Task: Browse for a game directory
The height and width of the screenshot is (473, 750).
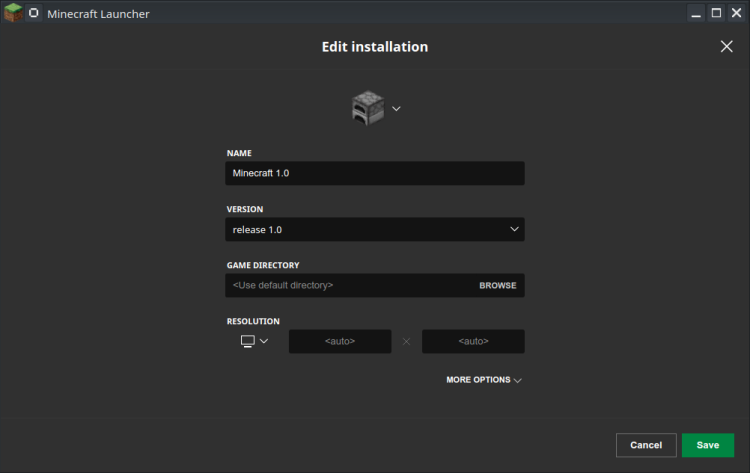Action: click(x=497, y=286)
